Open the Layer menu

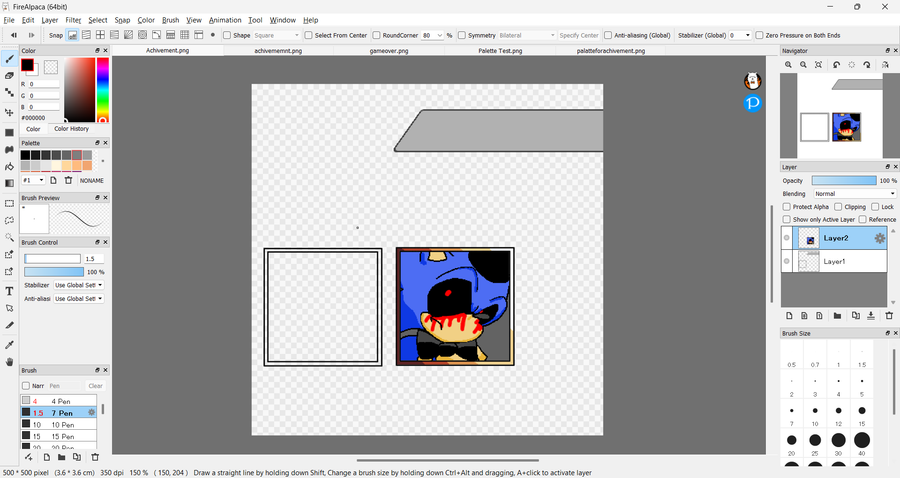pyautogui.click(x=49, y=20)
